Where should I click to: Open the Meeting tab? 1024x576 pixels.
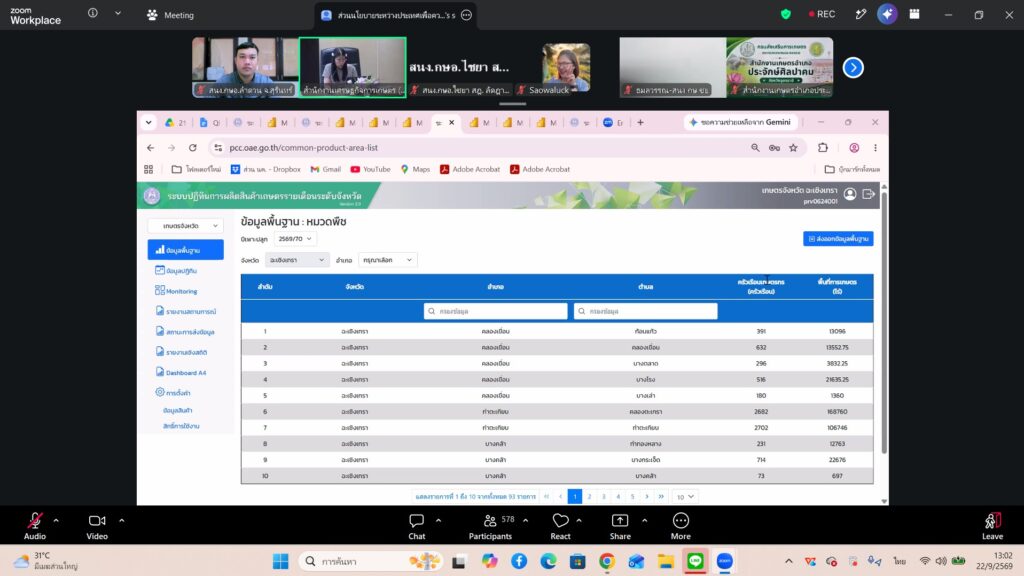pos(170,15)
